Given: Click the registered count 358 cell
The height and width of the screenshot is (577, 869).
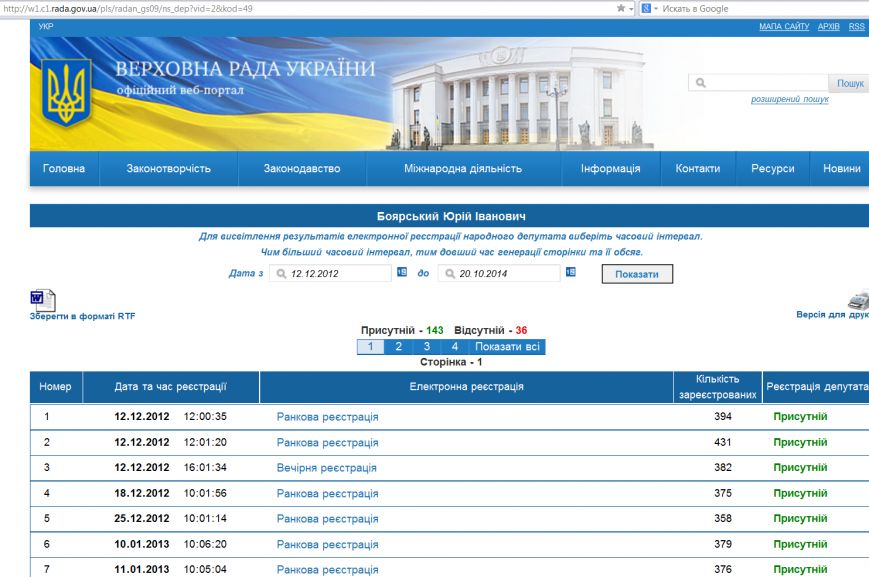Looking at the screenshot, I should [723, 518].
